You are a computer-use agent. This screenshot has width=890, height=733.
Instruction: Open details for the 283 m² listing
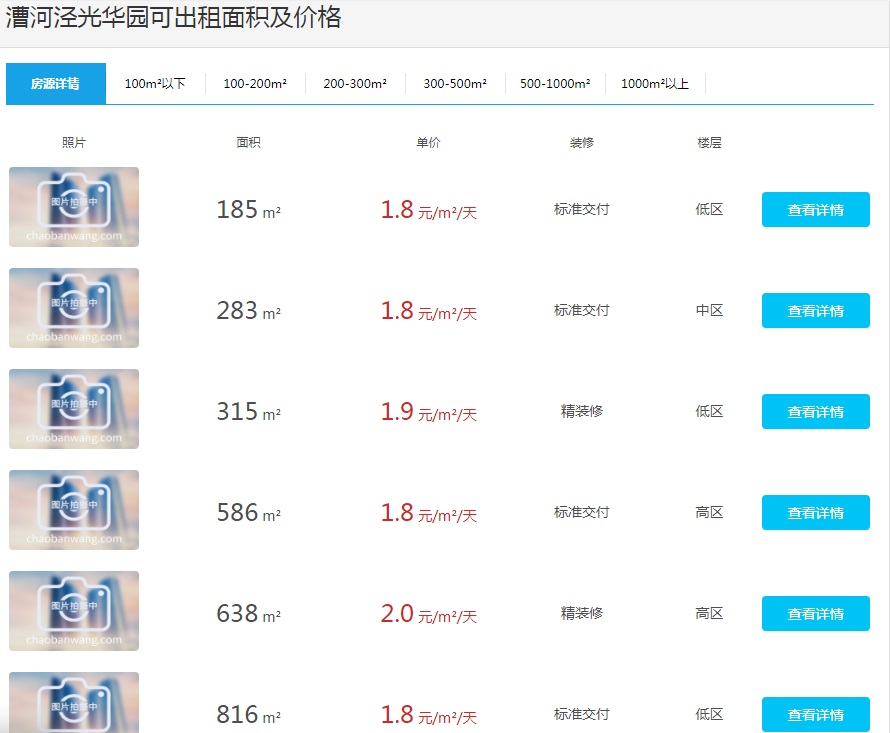coord(815,311)
